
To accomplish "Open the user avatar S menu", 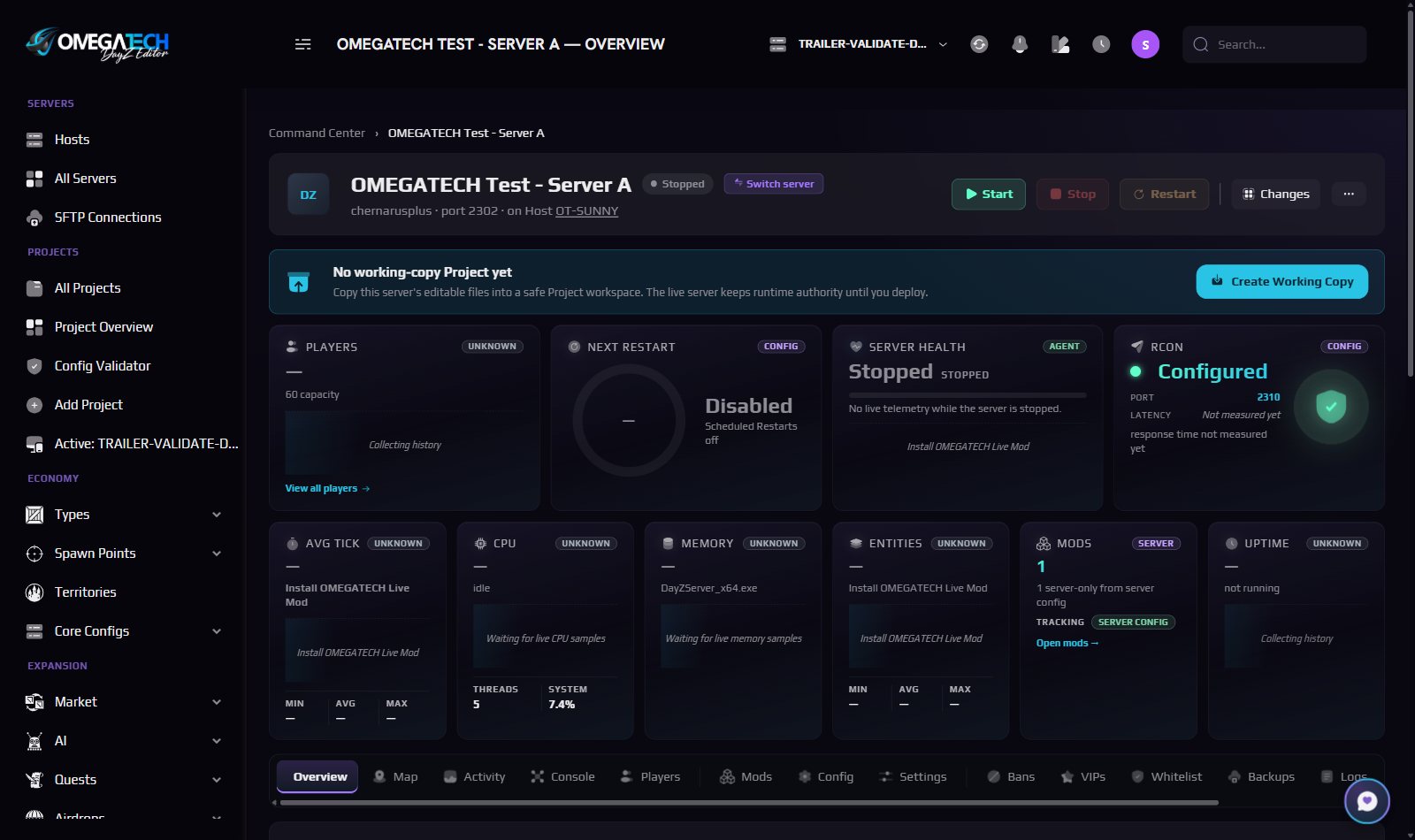I will 1145,44.
